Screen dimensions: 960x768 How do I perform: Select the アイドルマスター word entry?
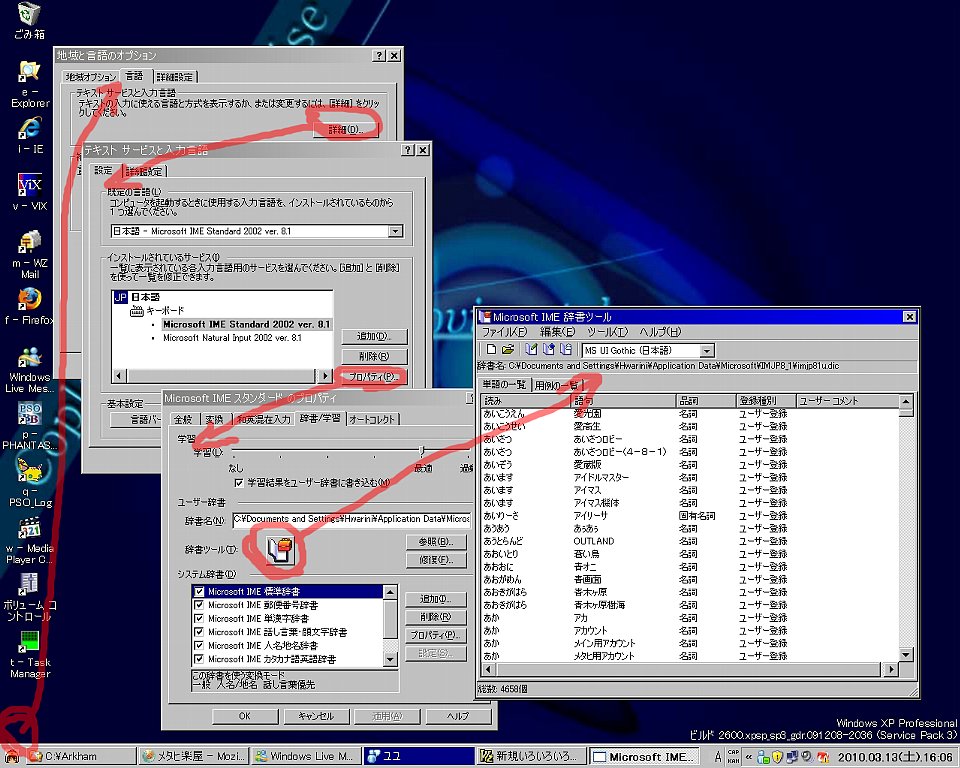coord(601,477)
